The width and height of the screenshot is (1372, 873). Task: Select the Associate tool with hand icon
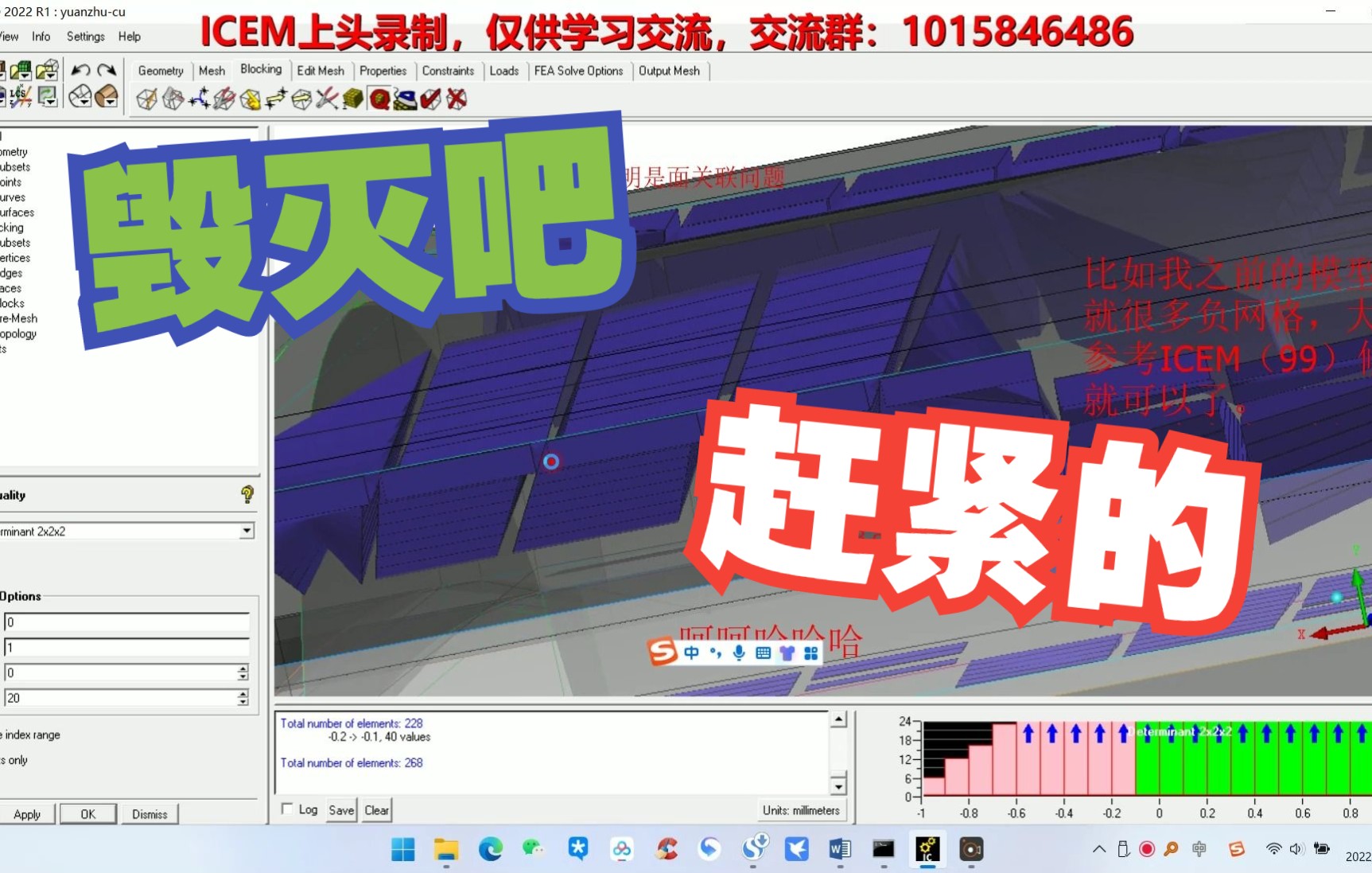(250, 99)
